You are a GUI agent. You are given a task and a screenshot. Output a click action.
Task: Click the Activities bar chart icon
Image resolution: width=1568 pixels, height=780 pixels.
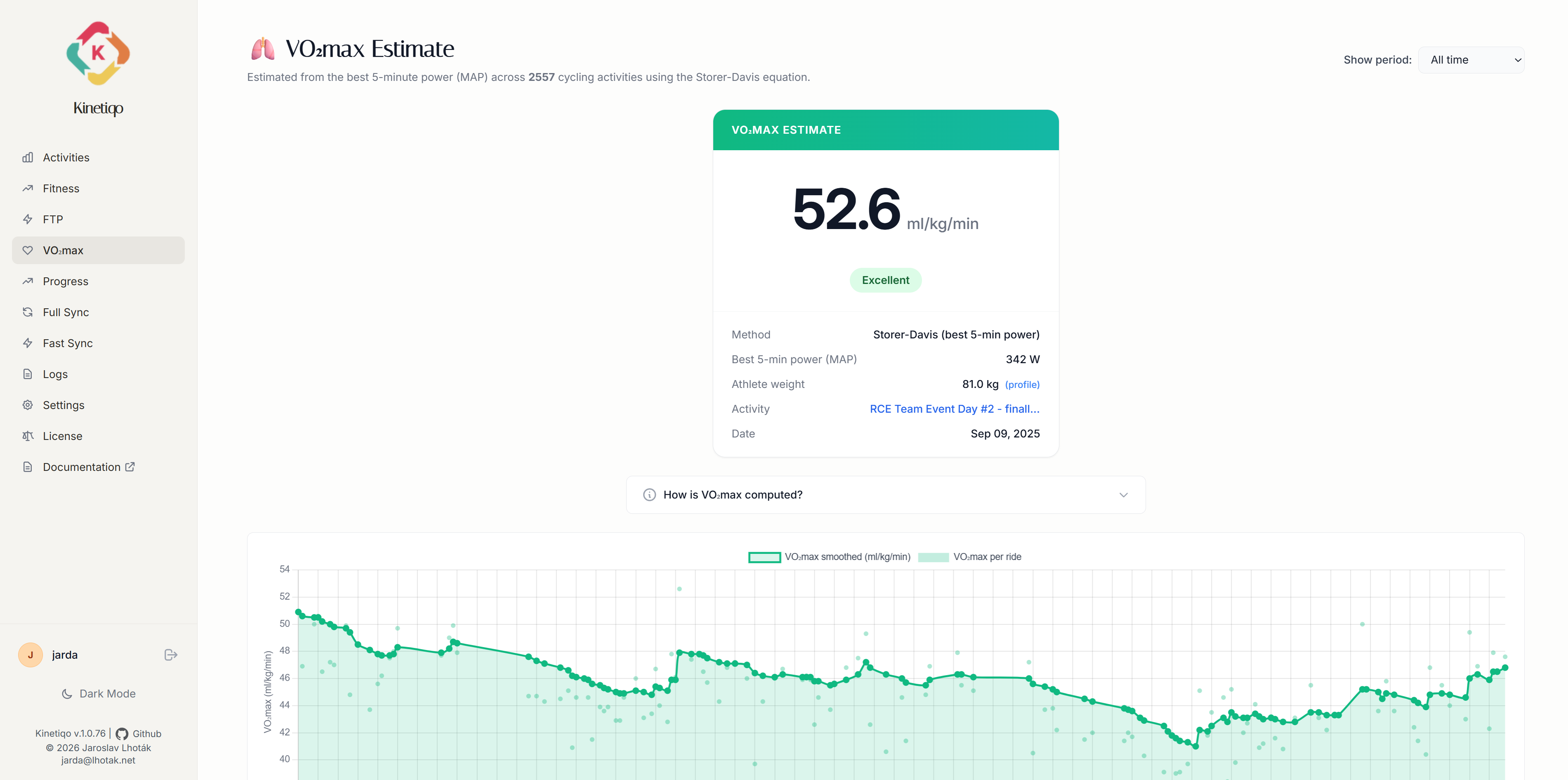[27, 158]
